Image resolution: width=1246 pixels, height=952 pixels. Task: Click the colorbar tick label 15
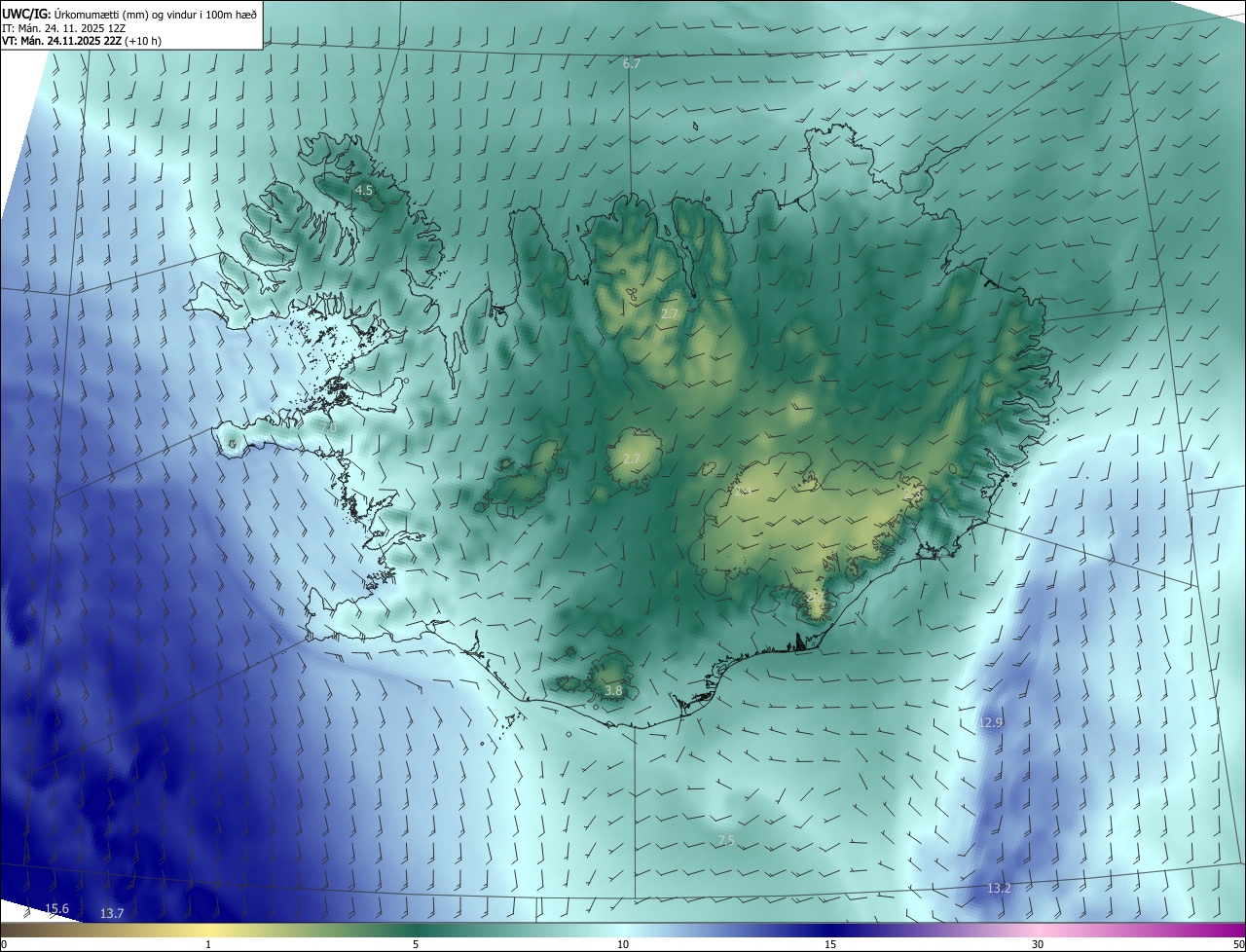[x=830, y=944]
